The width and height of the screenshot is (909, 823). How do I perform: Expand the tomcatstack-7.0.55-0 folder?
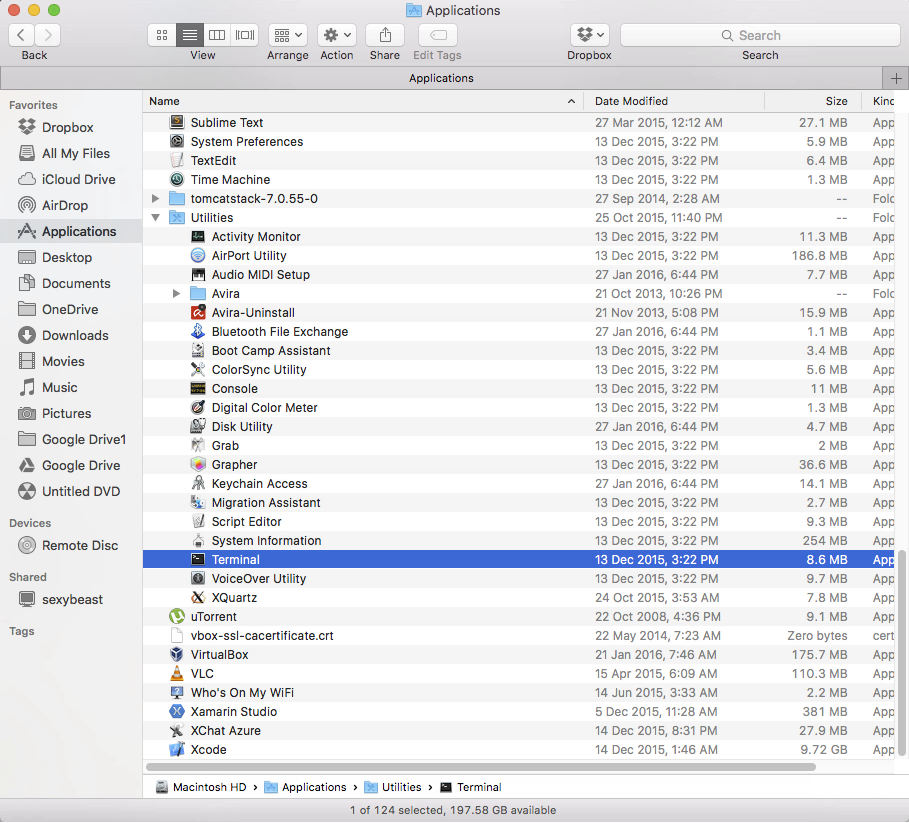click(x=155, y=199)
